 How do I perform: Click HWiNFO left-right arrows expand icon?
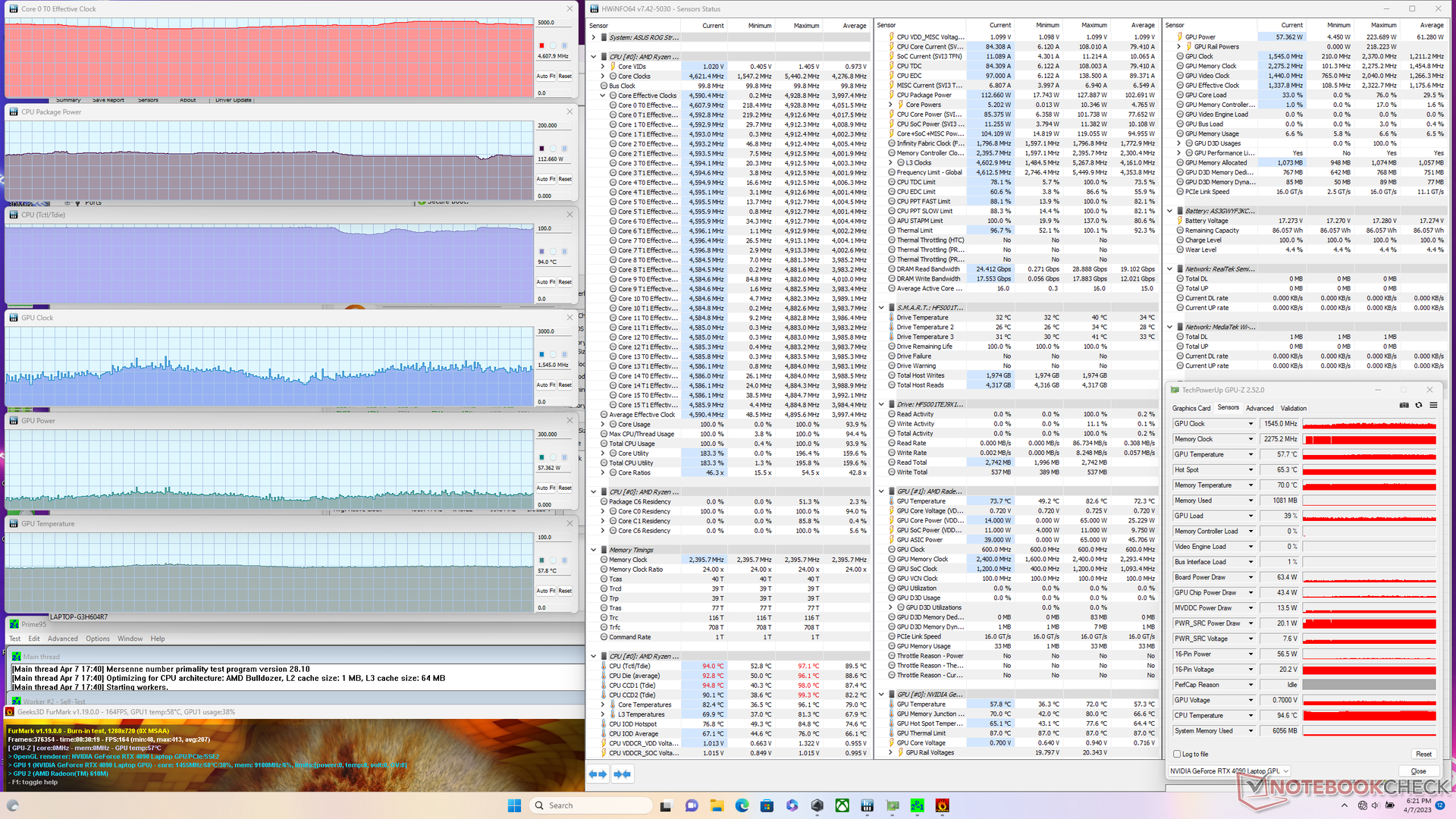coord(598,774)
